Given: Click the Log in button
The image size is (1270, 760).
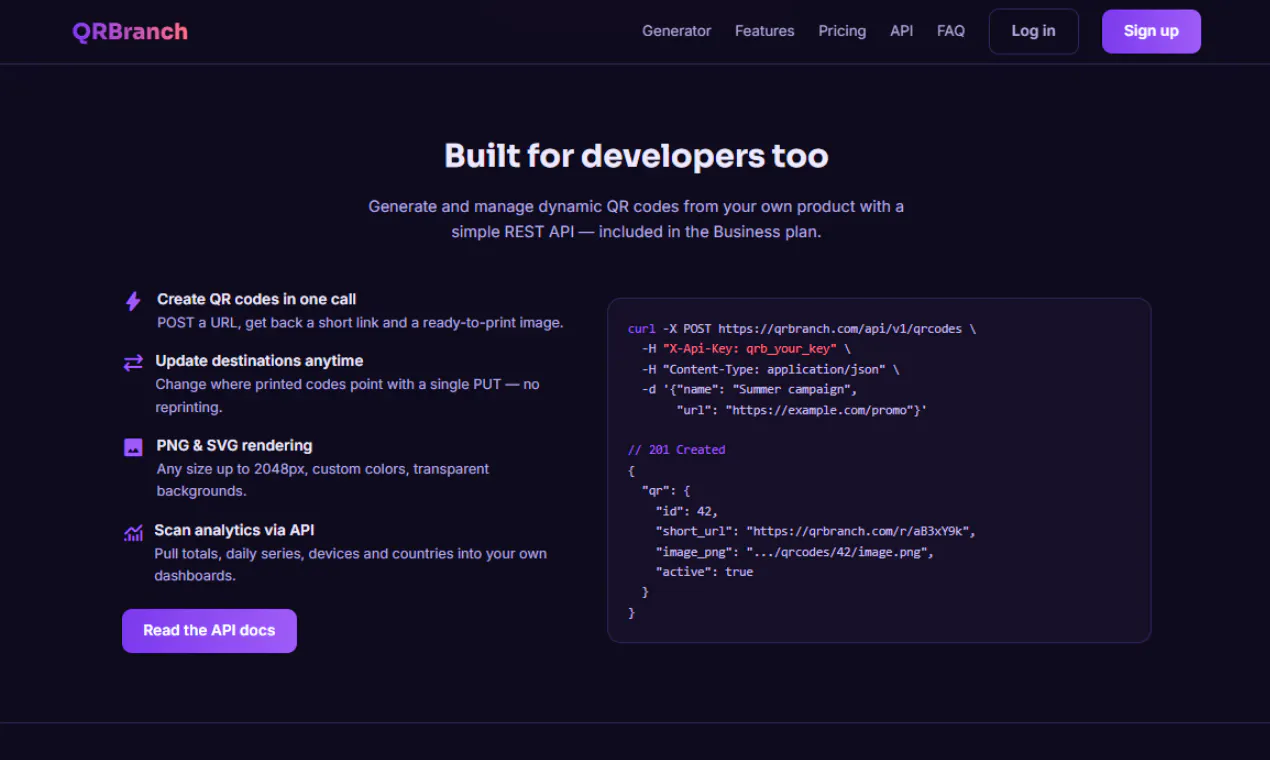Looking at the screenshot, I should 1033,31.
